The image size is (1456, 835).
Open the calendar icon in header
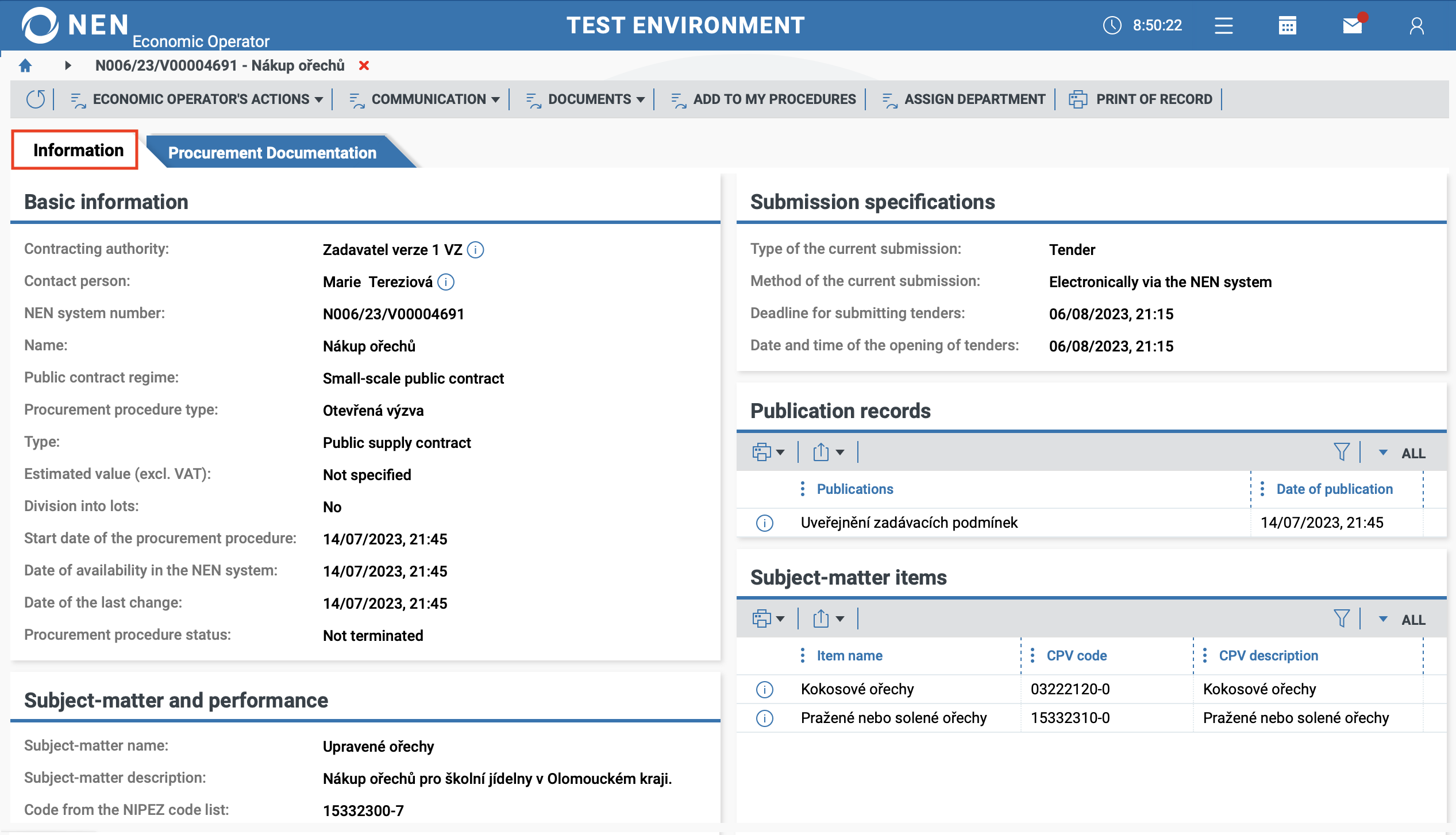1287,26
